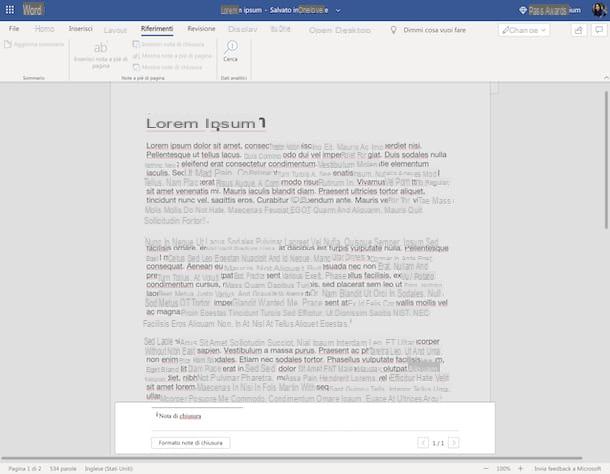Viewport: 610px width, 474px height.
Task: Click the Word logo text
Action: click(33, 10)
